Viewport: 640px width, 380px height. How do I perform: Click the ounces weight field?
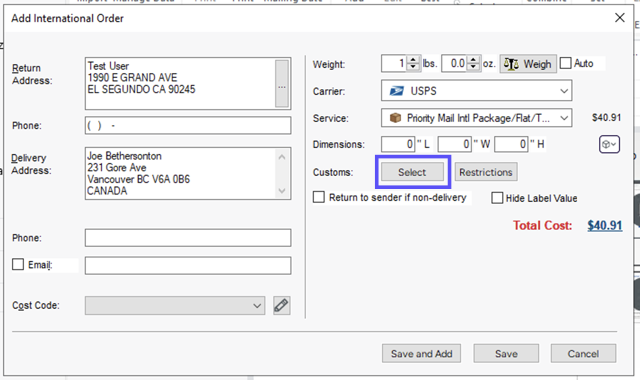click(455, 64)
